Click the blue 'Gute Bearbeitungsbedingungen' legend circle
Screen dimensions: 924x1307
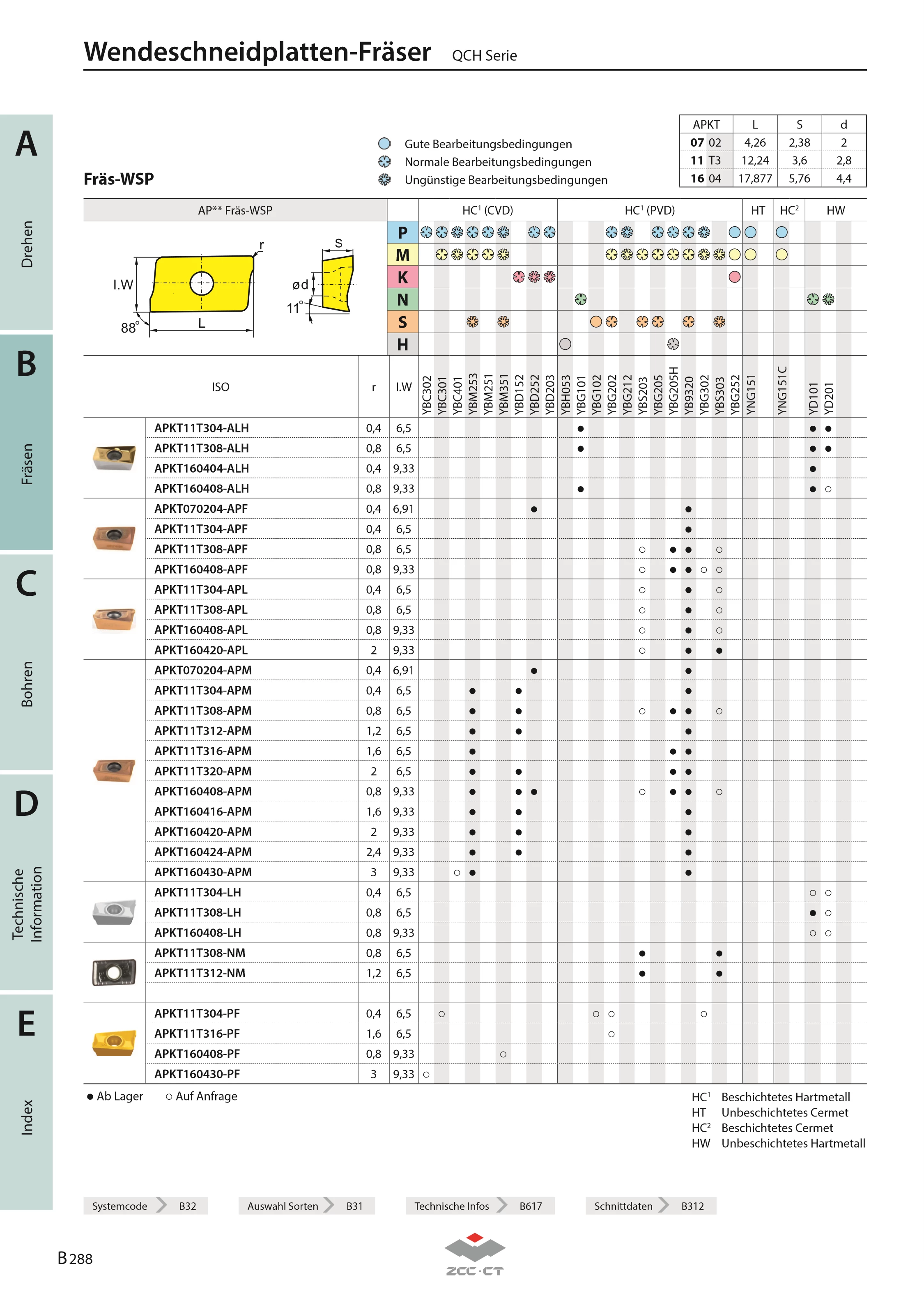[x=384, y=143]
